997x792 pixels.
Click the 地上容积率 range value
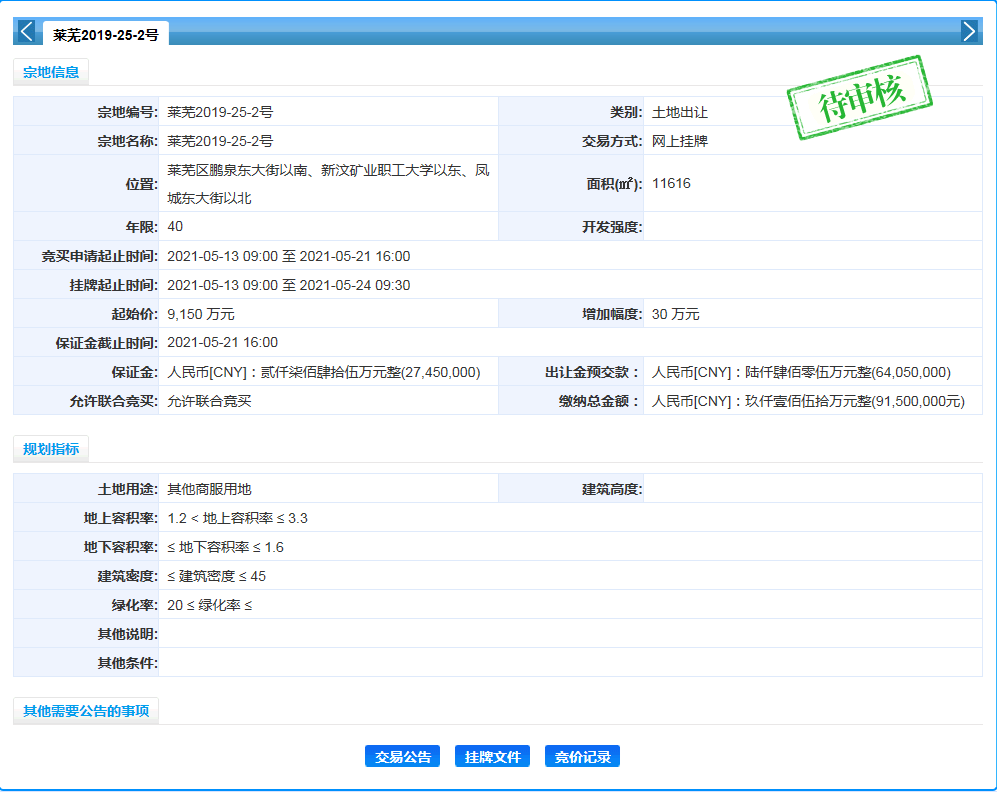(237, 518)
